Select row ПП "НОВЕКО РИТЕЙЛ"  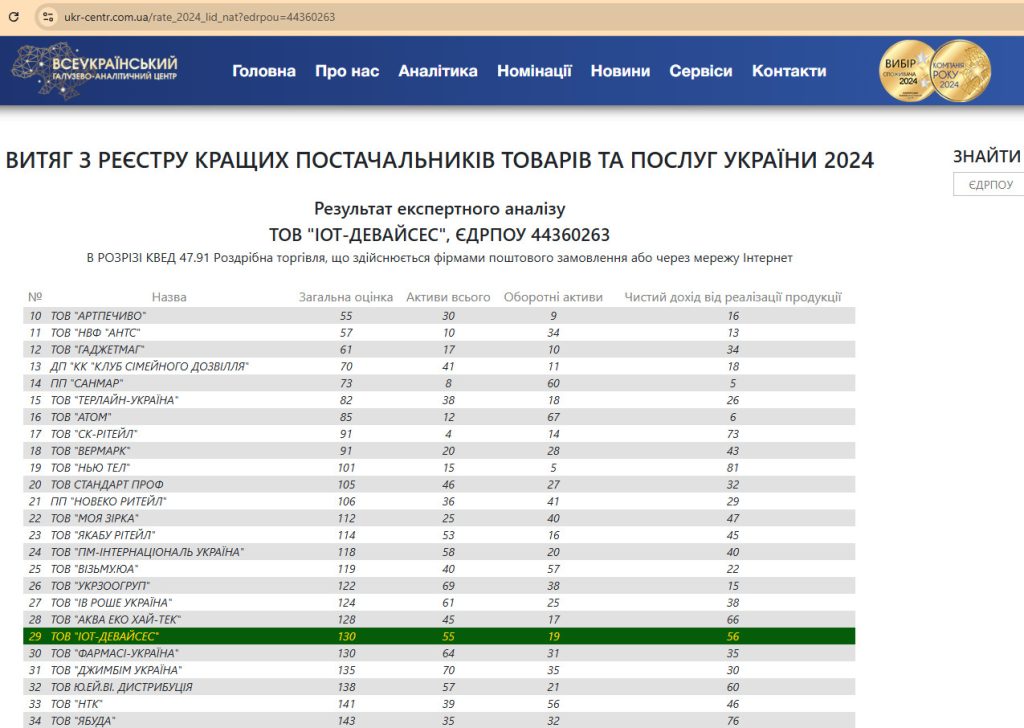[439, 502]
